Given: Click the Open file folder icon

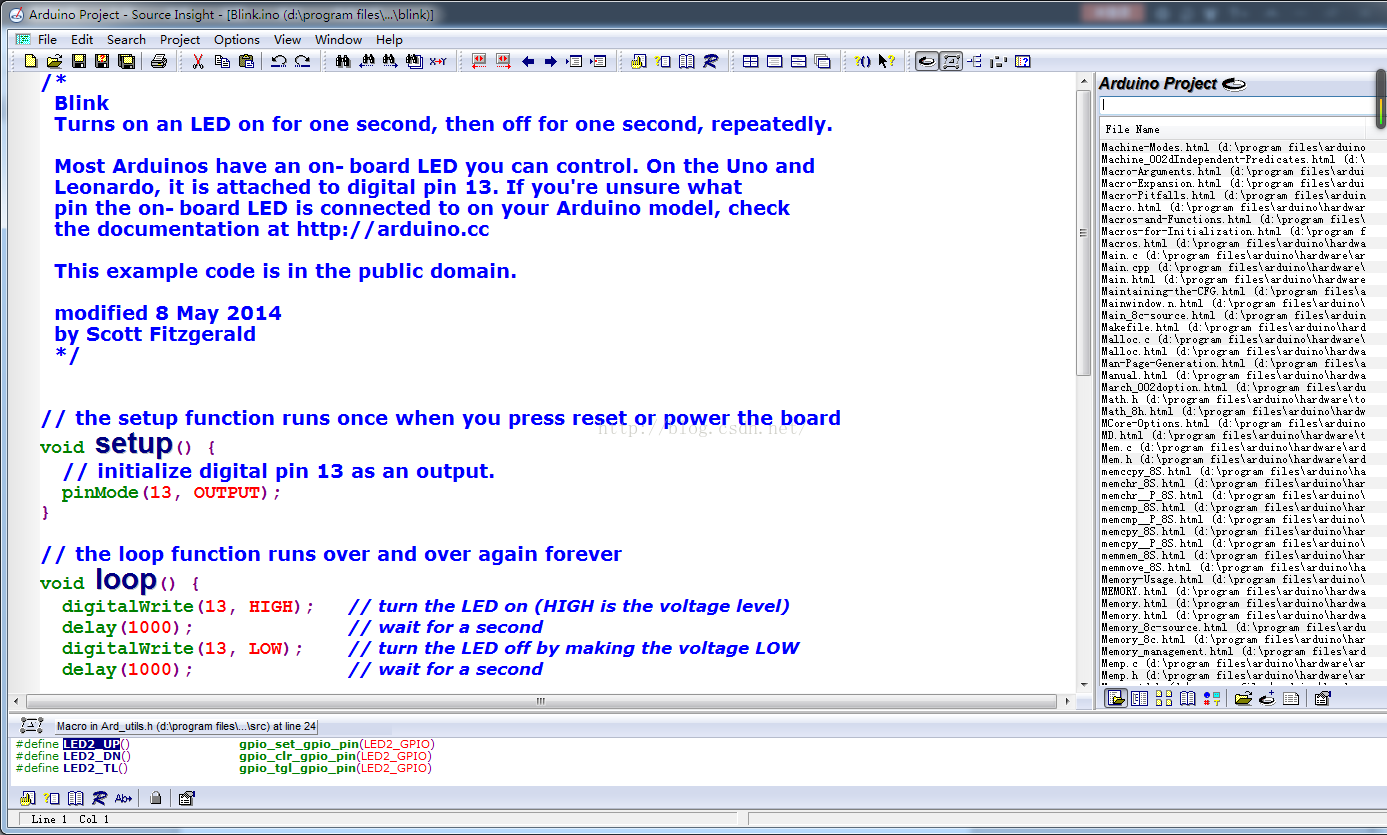Looking at the screenshot, I should [54, 61].
